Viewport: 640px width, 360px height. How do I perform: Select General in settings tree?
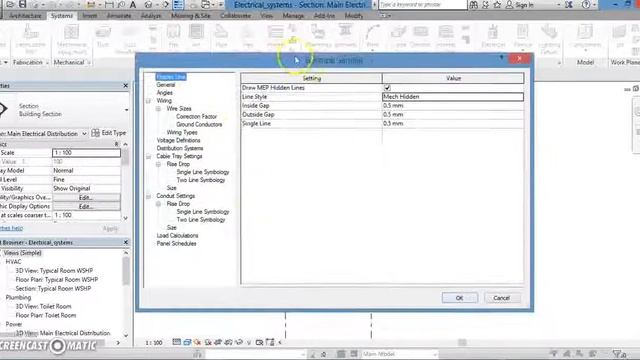[x=165, y=85]
